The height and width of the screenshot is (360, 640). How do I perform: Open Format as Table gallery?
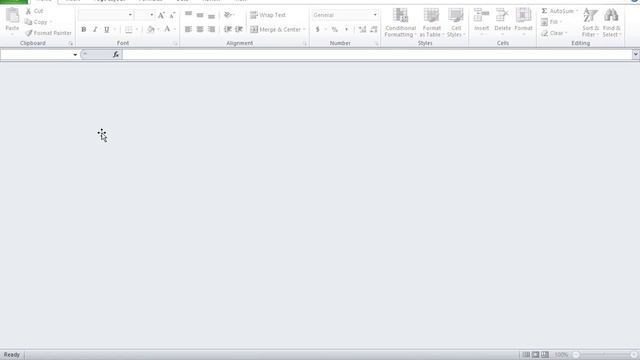click(431, 22)
